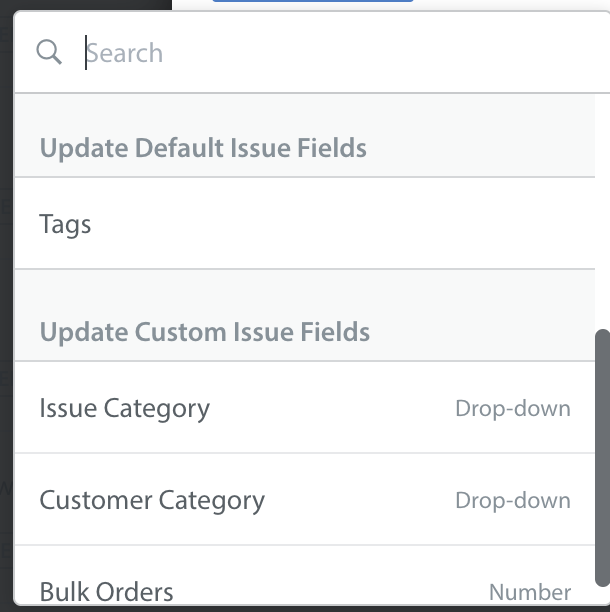Click the Drop-down label beside Issue Category
The height and width of the screenshot is (612, 610).
tap(513, 409)
